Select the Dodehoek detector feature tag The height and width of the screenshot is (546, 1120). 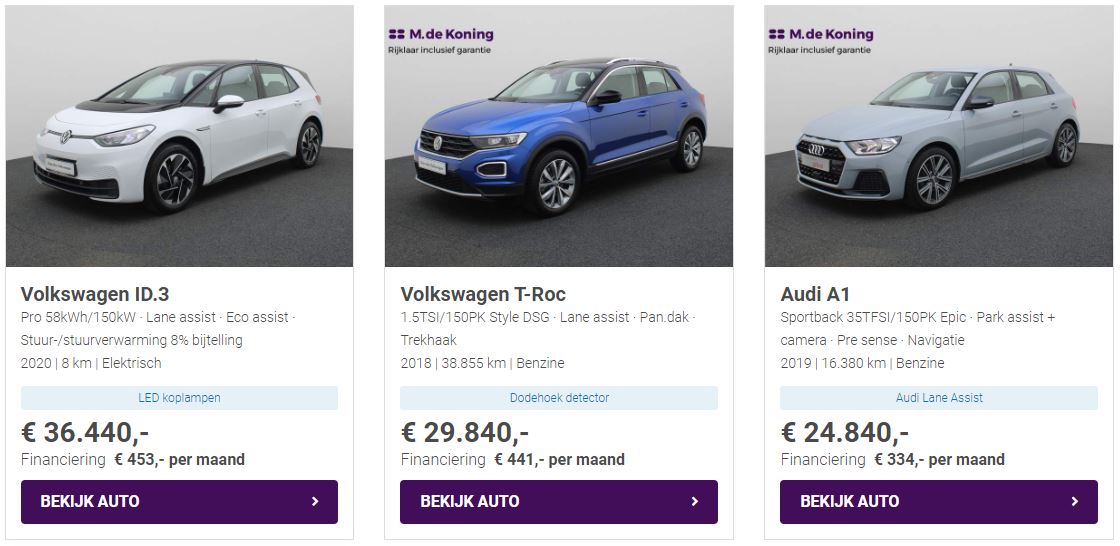(559, 398)
